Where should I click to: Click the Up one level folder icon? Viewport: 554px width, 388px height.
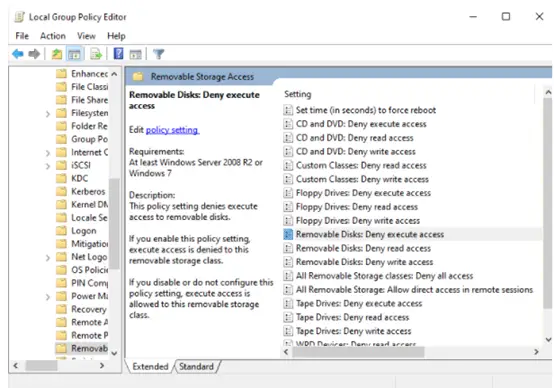57,54
